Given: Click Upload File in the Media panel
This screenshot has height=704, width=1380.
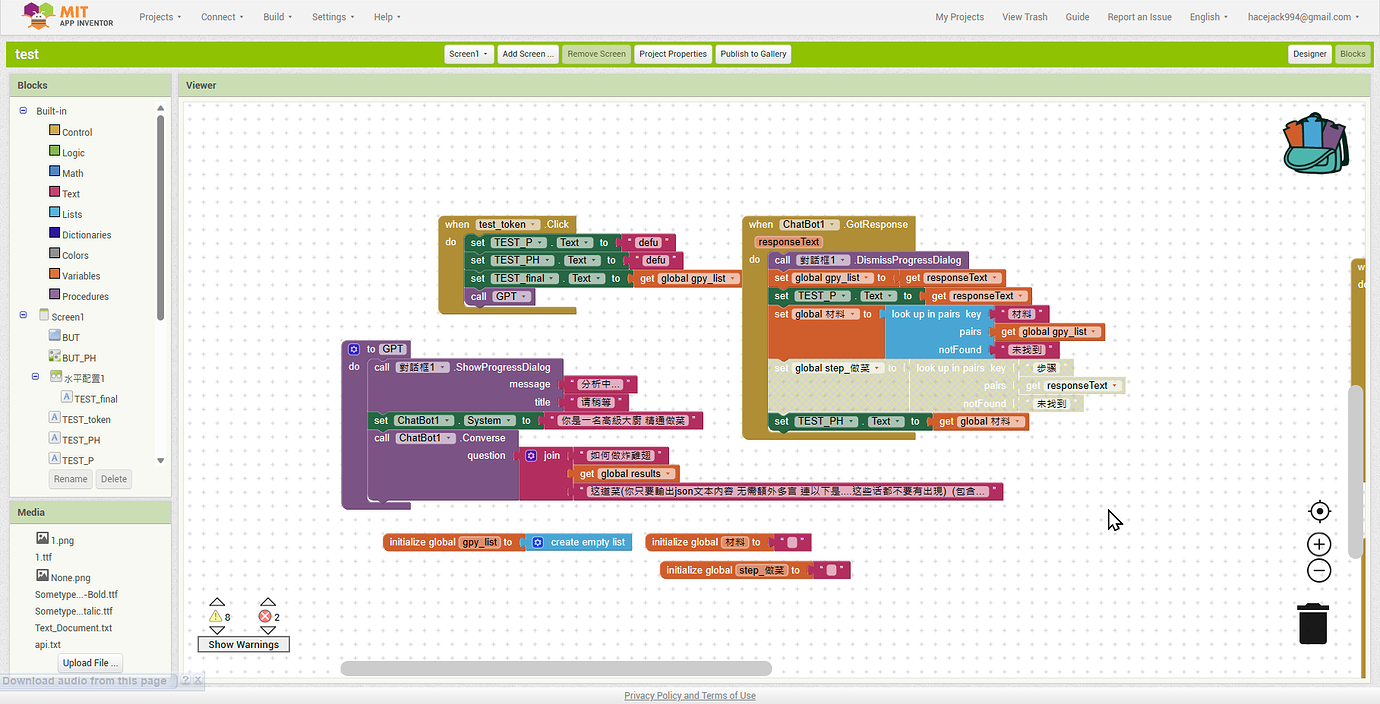Looking at the screenshot, I should pos(89,662).
